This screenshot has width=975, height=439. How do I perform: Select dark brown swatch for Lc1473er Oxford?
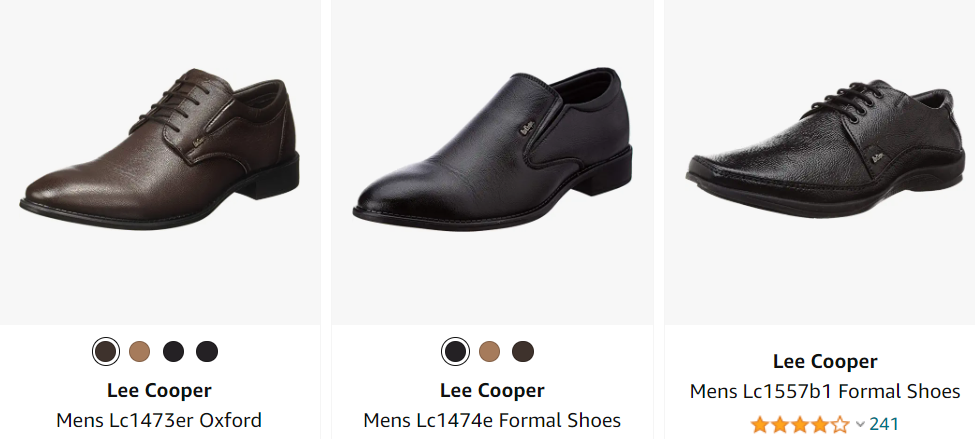(105, 352)
